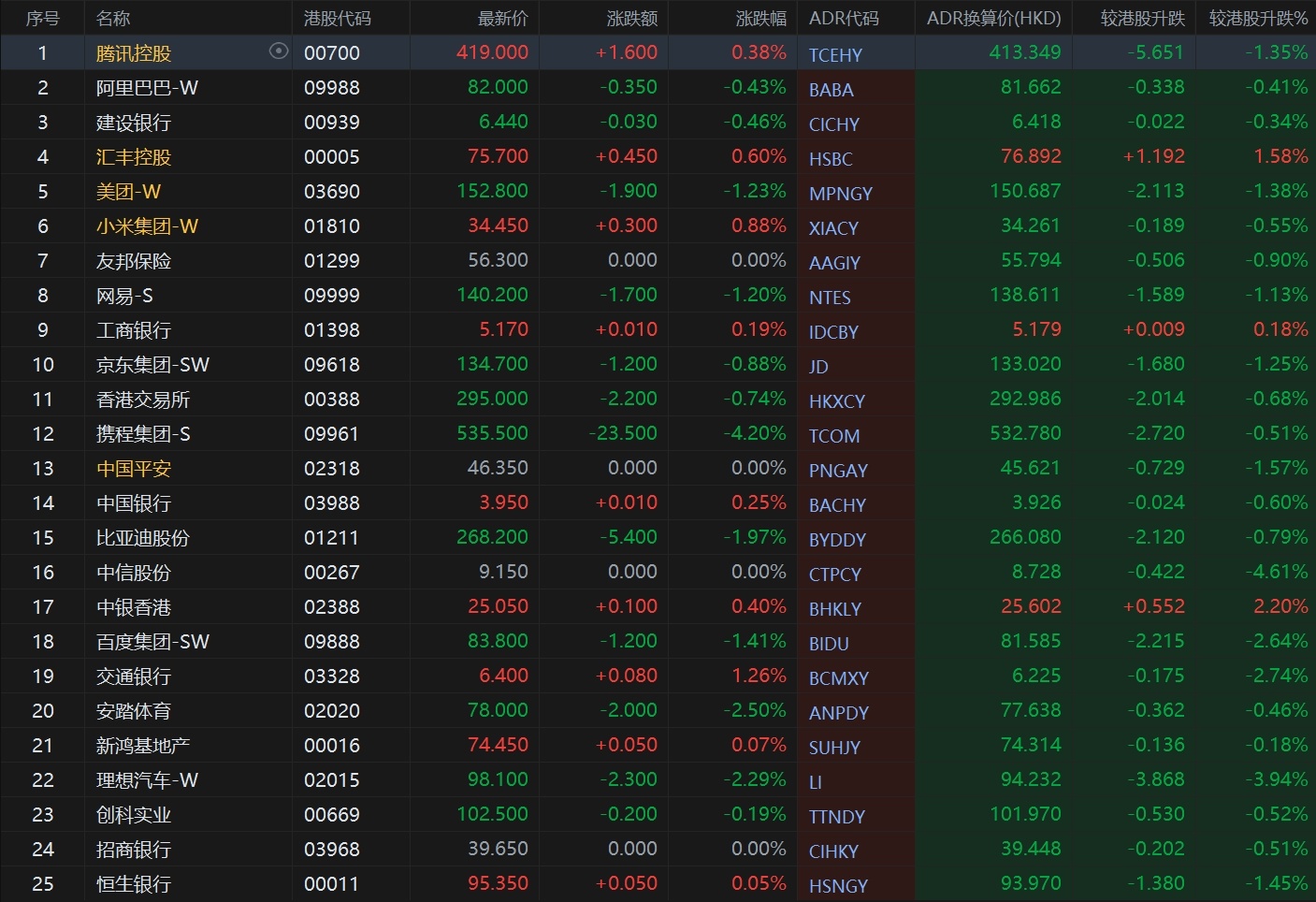
Task: Select 香港交易所 in the list
Action: (x=143, y=400)
